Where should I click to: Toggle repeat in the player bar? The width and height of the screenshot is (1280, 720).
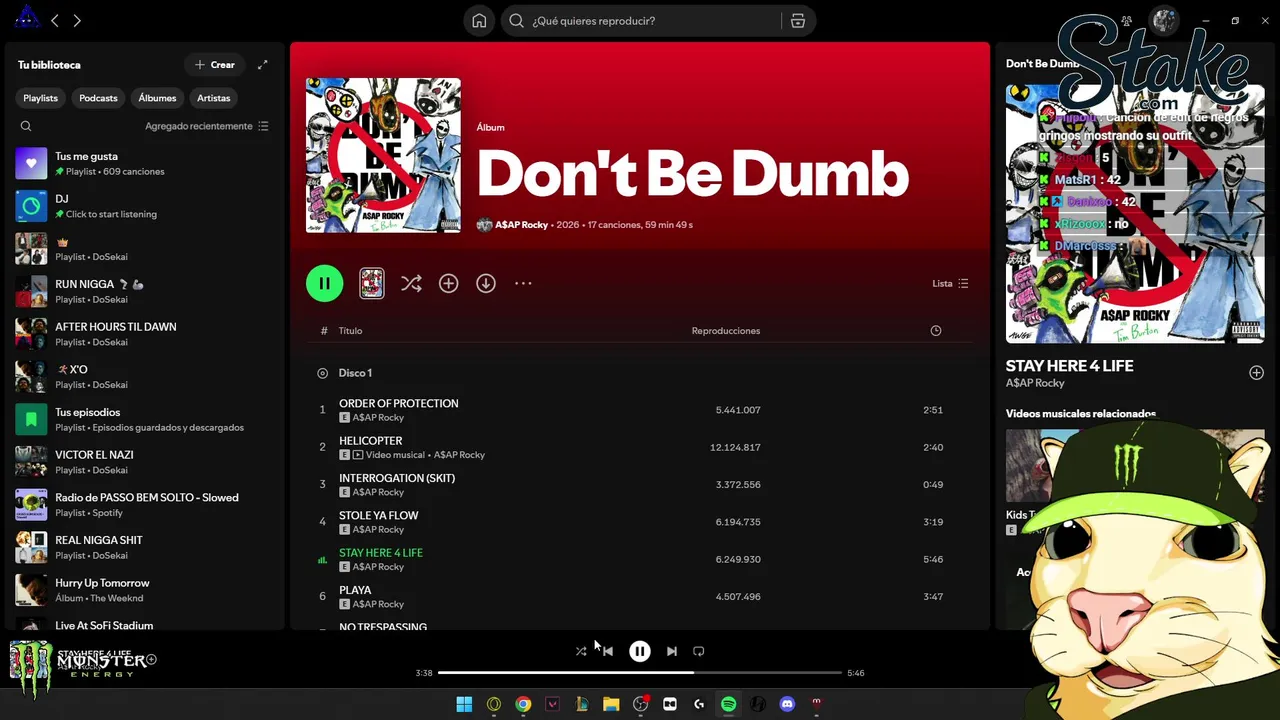tap(699, 651)
